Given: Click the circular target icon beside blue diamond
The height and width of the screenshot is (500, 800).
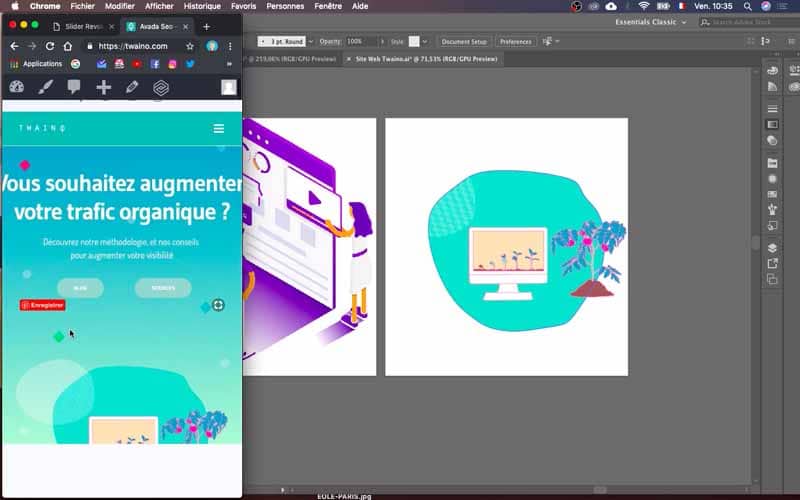Looking at the screenshot, I should coord(218,305).
